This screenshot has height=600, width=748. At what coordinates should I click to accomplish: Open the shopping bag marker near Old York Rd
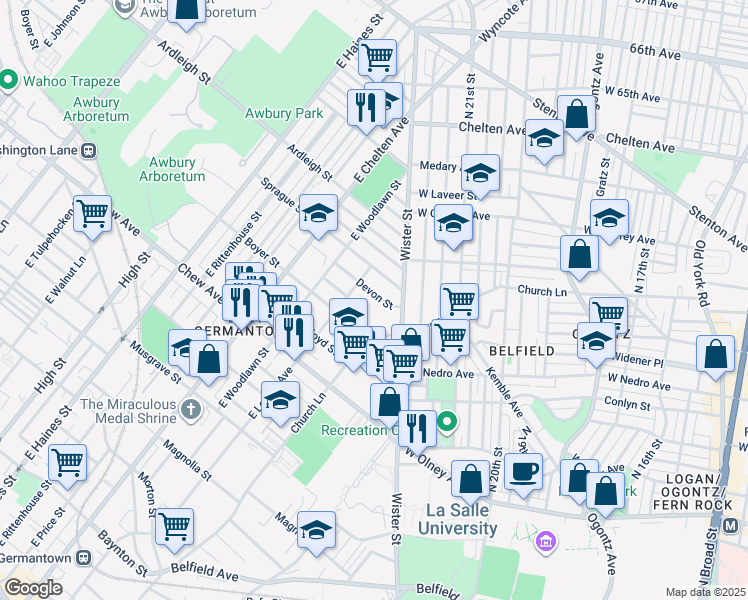tap(716, 355)
